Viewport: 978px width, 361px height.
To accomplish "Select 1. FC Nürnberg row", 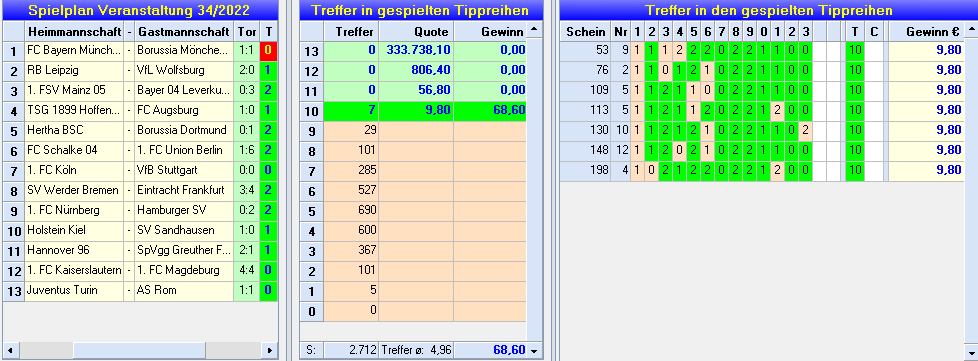I will [x=140, y=210].
